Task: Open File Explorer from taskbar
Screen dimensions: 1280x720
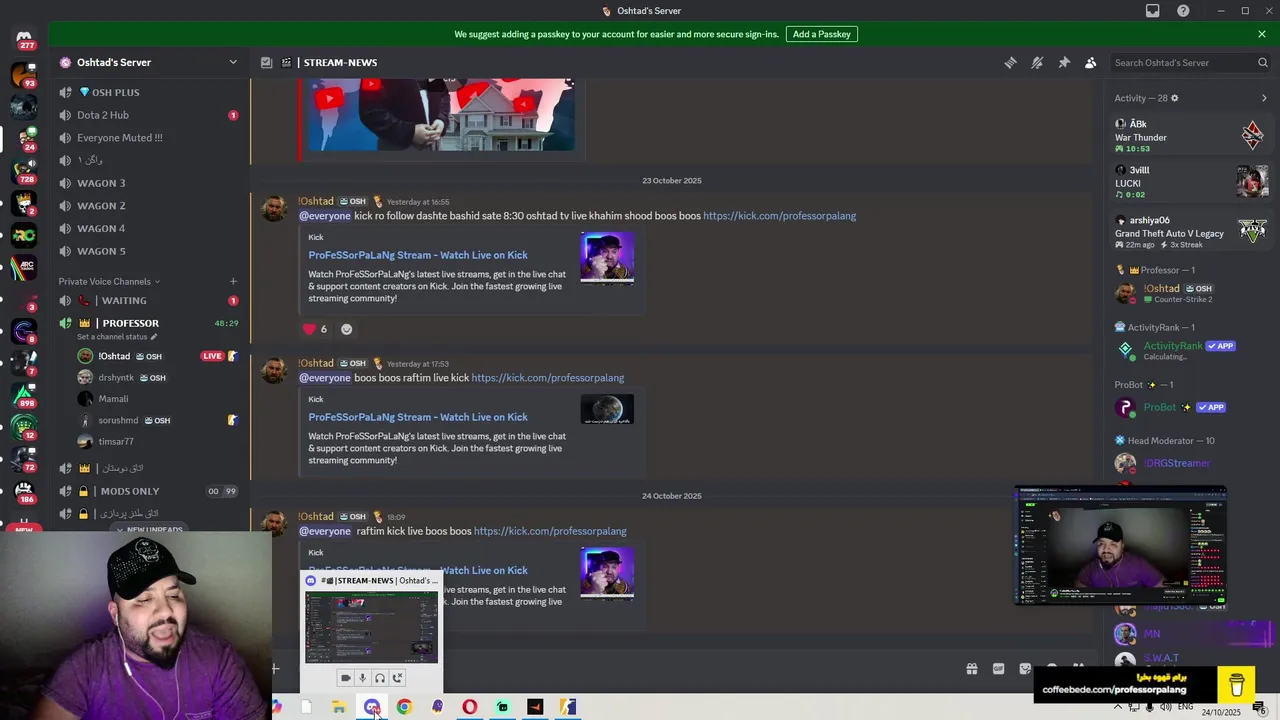Action: [339, 707]
